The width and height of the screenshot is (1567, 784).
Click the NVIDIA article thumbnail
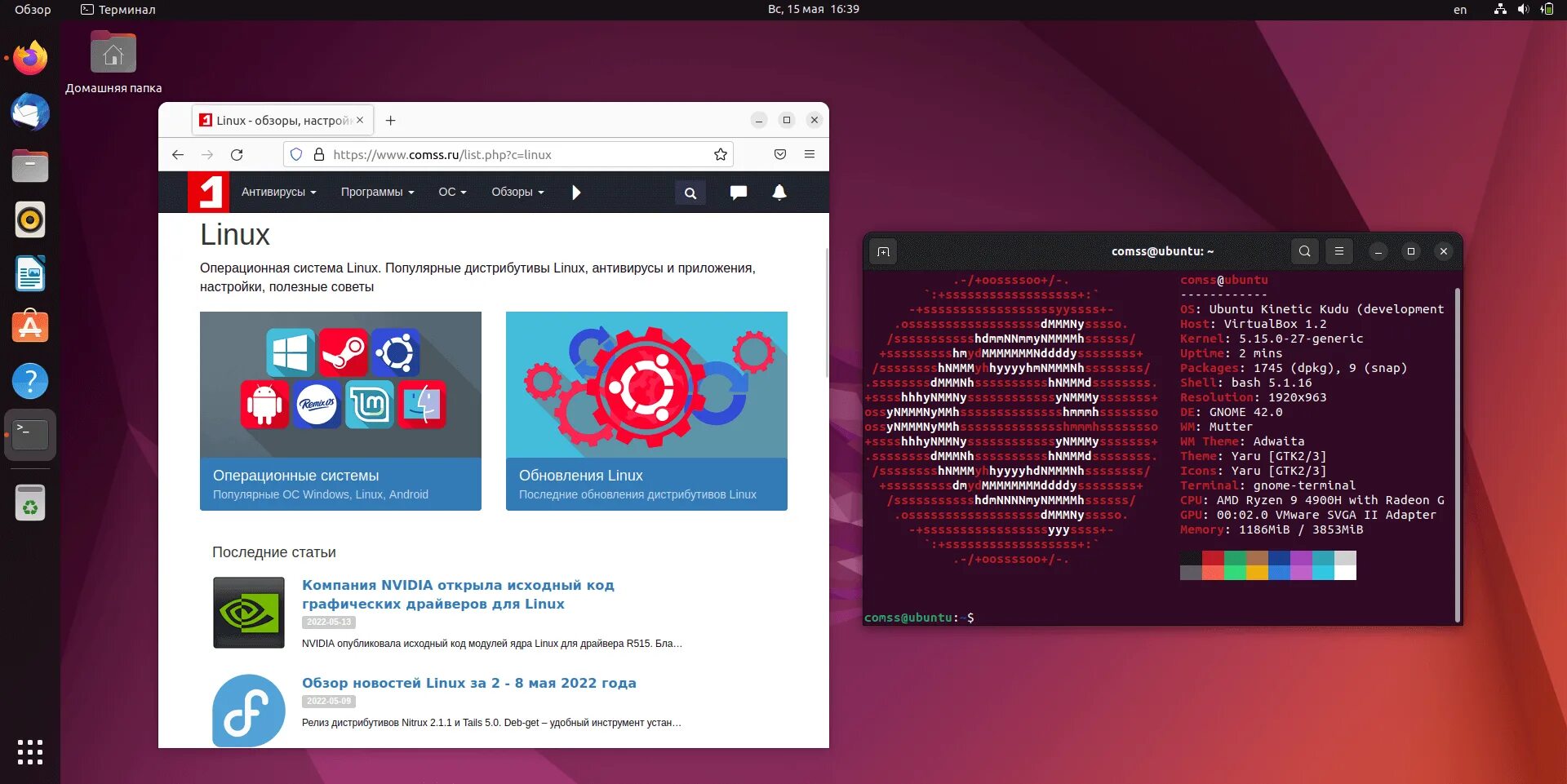coord(249,613)
